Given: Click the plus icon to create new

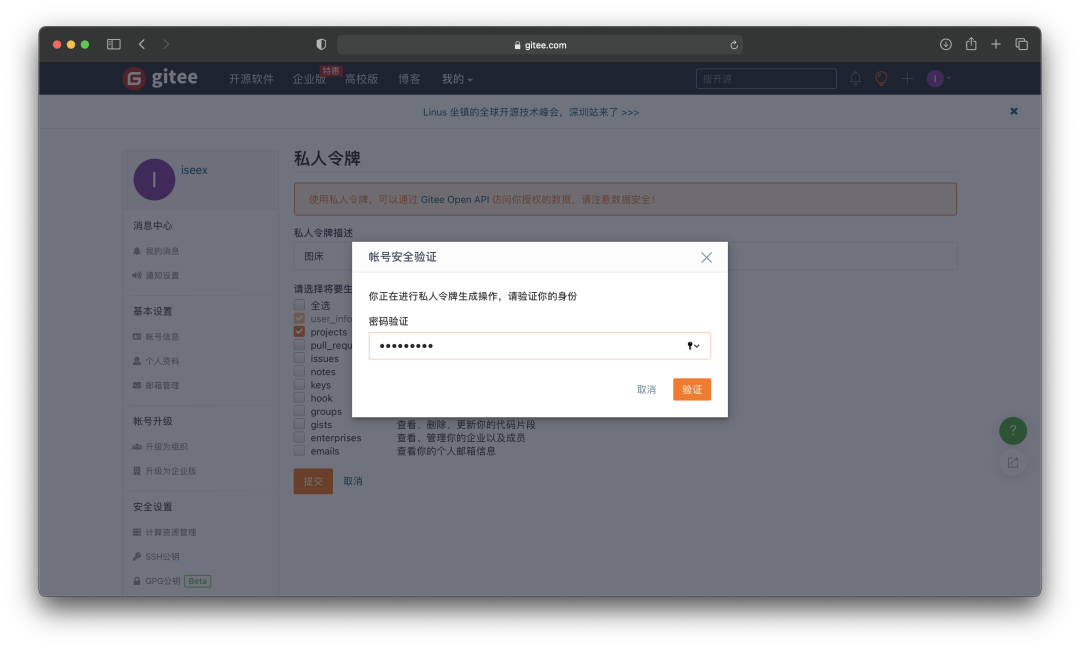Looking at the screenshot, I should tap(905, 78).
